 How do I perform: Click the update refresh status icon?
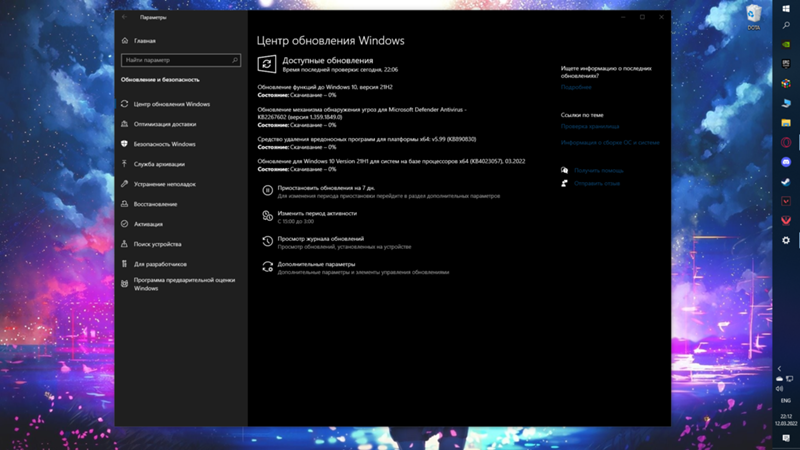266,64
